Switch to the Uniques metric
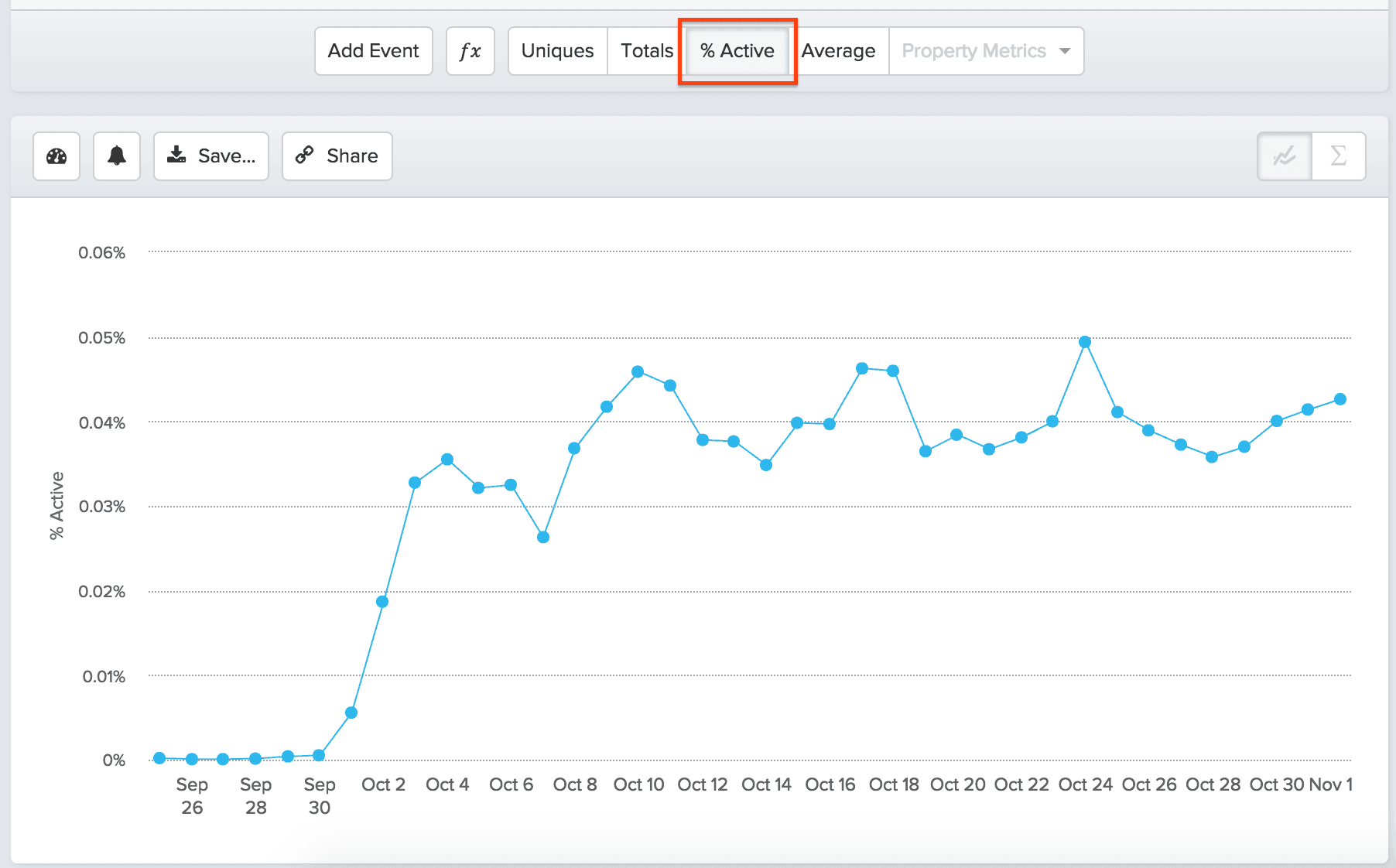1396x868 pixels. [x=556, y=50]
